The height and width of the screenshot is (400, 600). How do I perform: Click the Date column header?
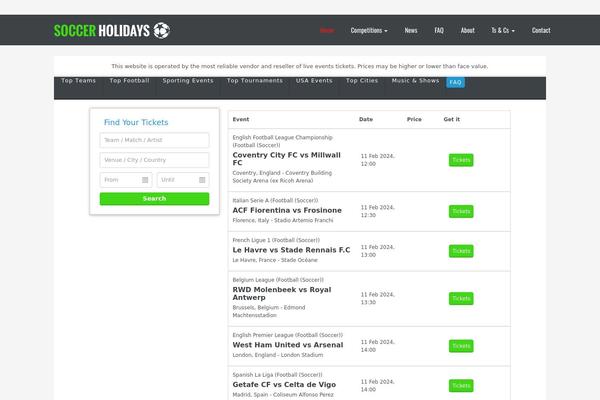(366, 119)
